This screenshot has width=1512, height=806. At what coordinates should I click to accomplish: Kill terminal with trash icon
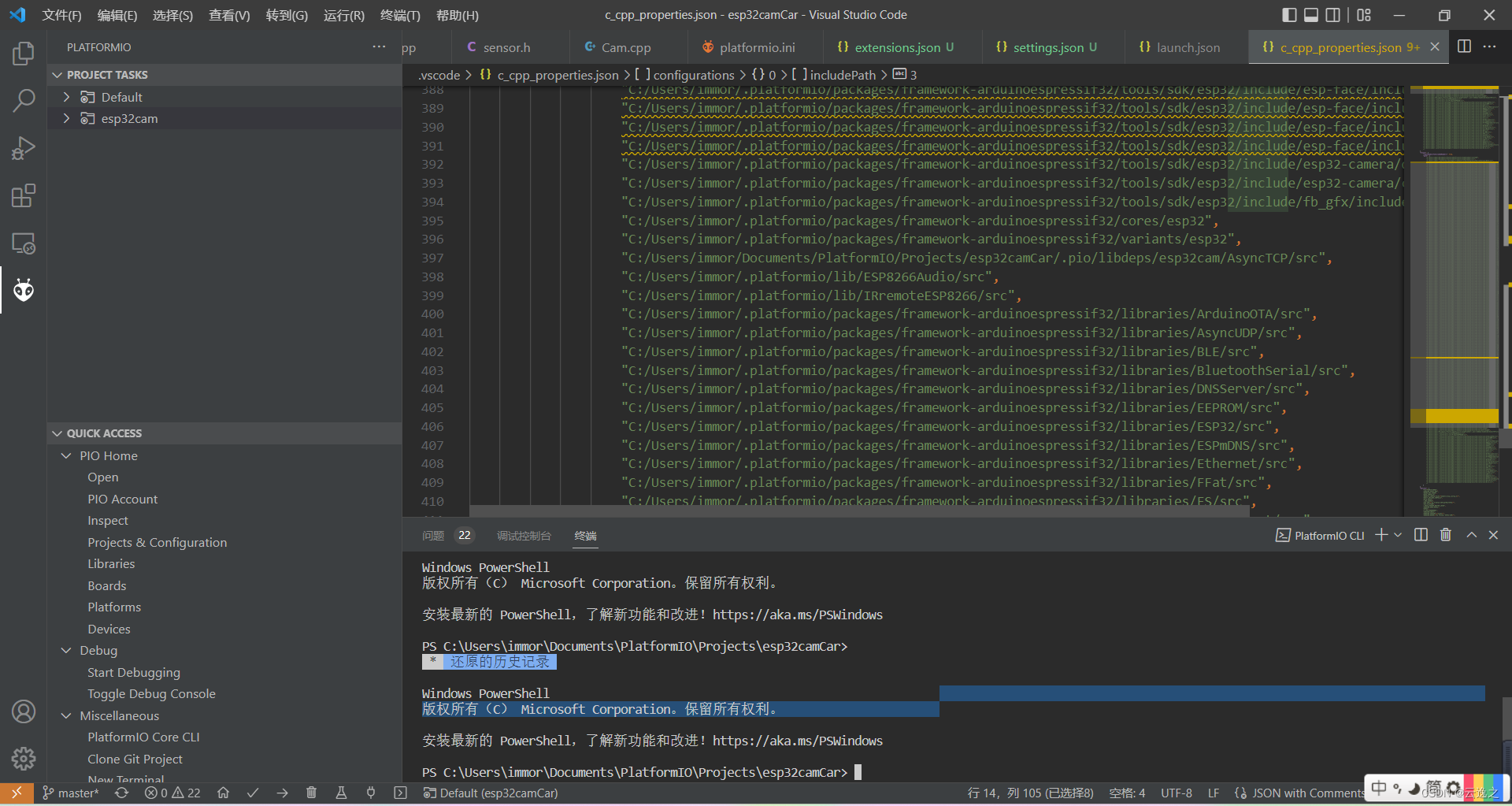pyautogui.click(x=1446, y=535)
